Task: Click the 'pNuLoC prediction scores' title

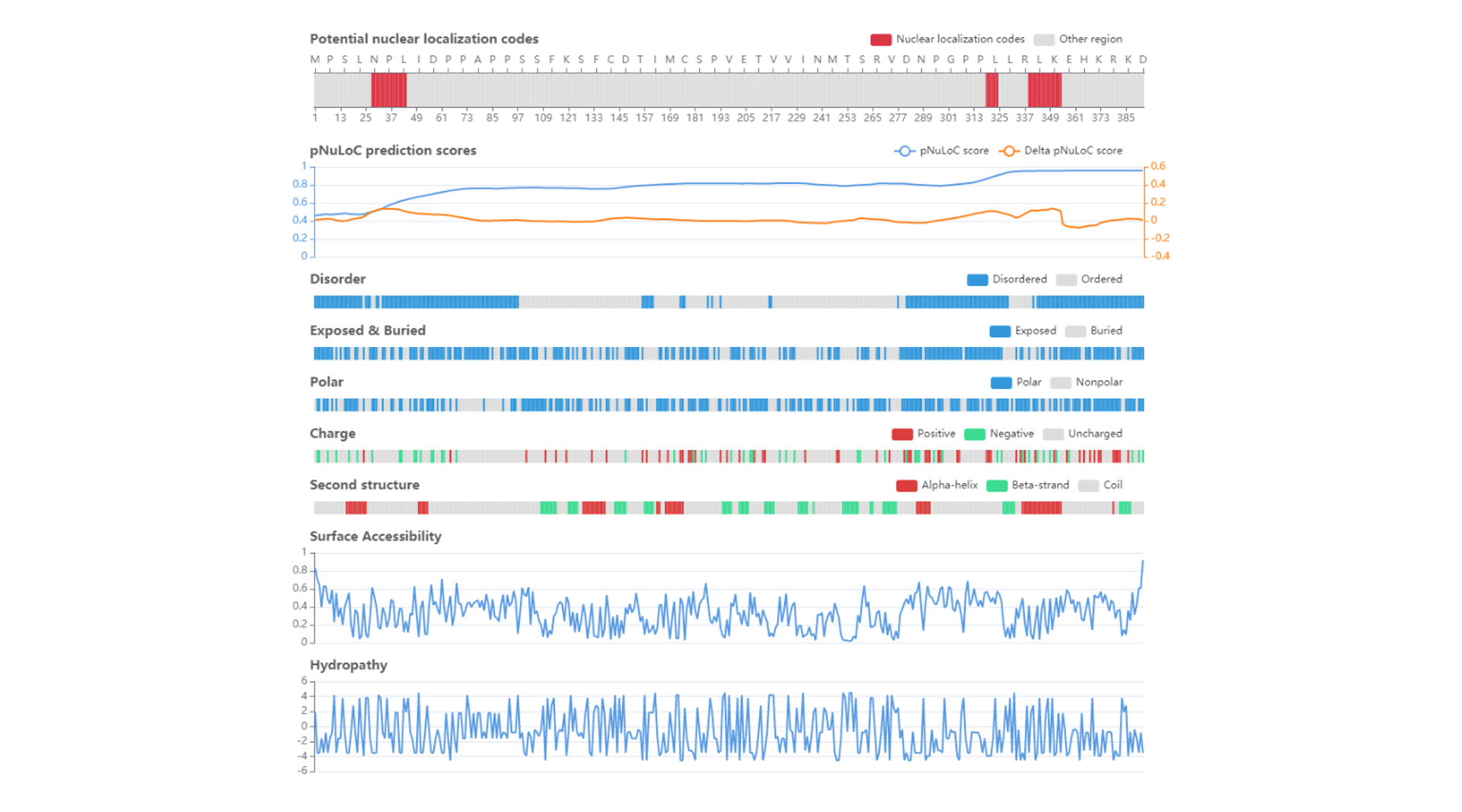Action: coord(393,151)
